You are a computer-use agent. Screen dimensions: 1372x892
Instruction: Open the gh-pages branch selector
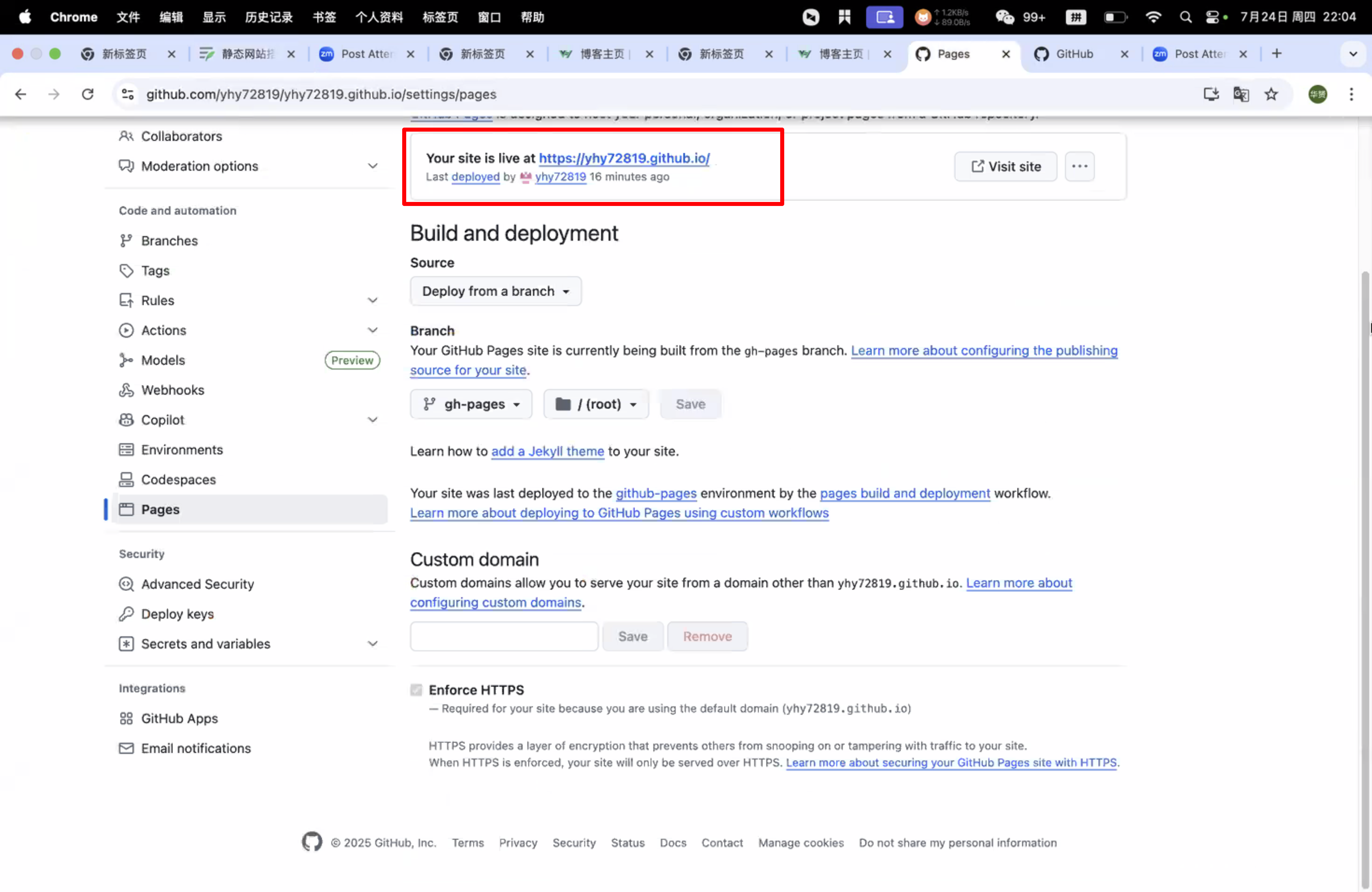pos(471,404)
